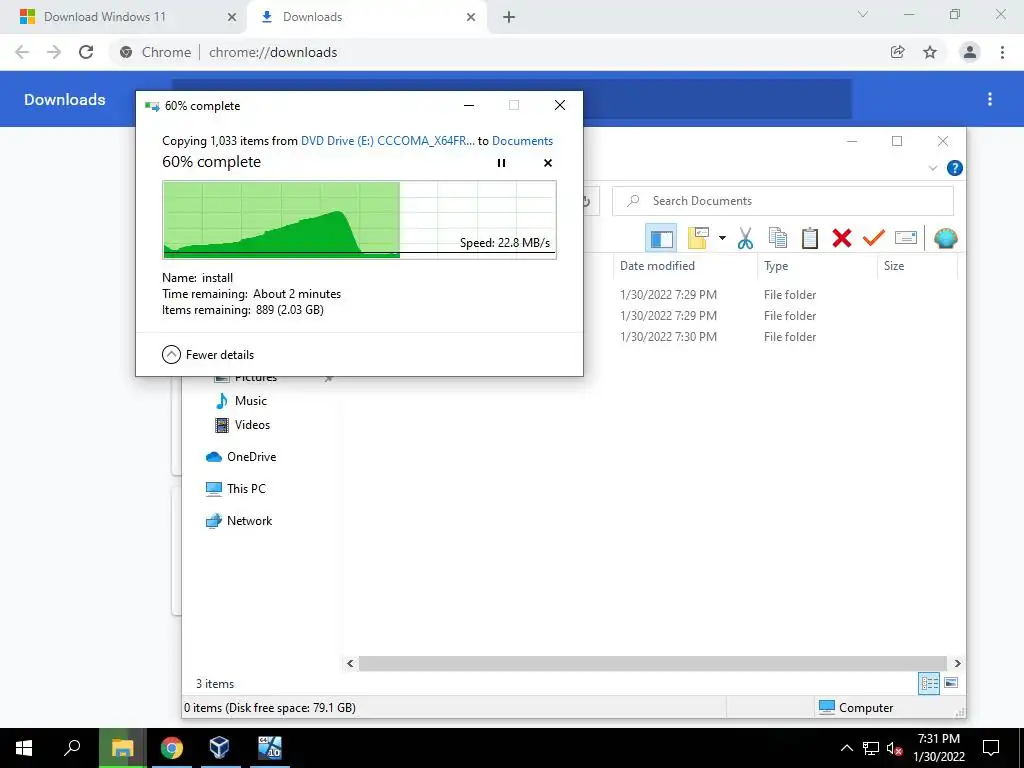Open the VirtualBox cube taskbar icon
Screen dimensions: 1024x768
[x=219, y=748]
